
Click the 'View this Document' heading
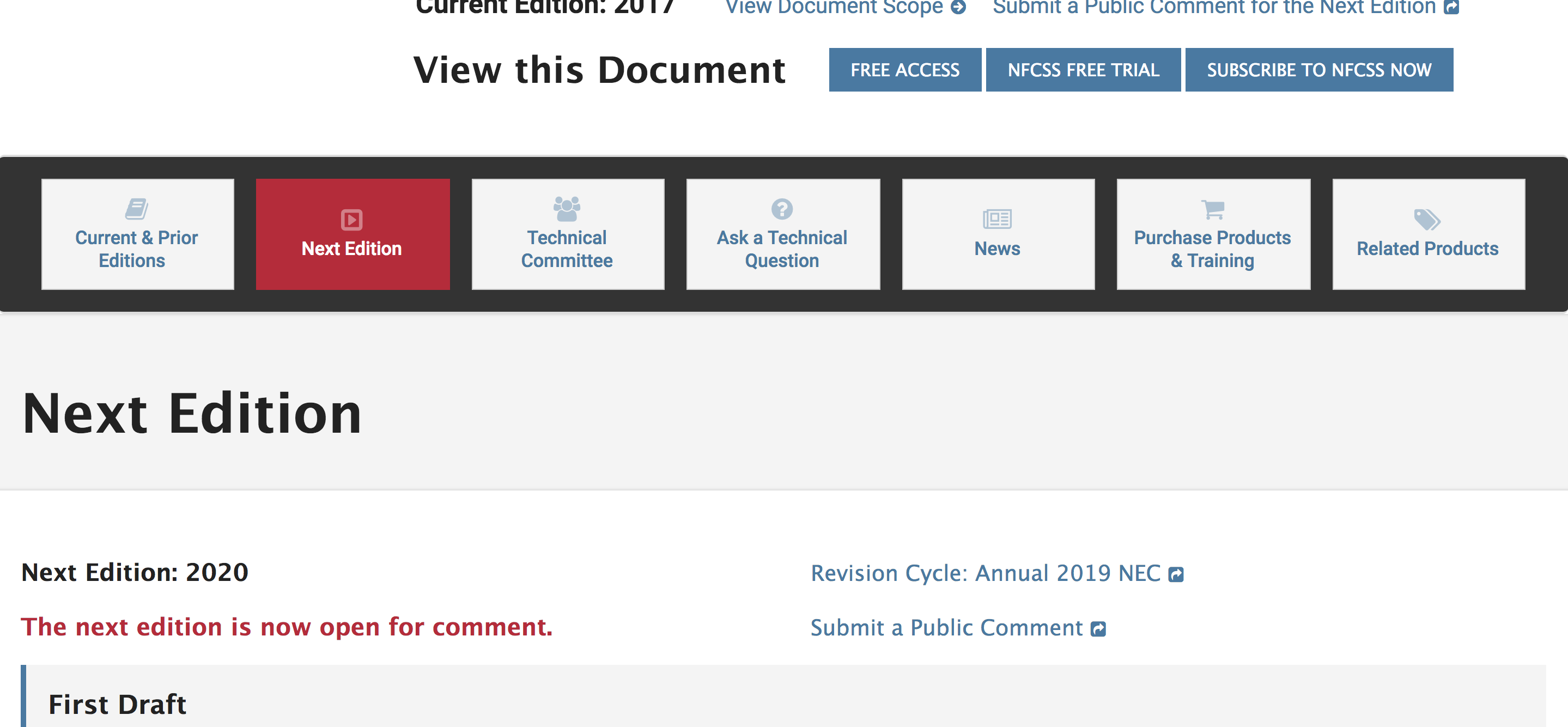coord(599,70)
